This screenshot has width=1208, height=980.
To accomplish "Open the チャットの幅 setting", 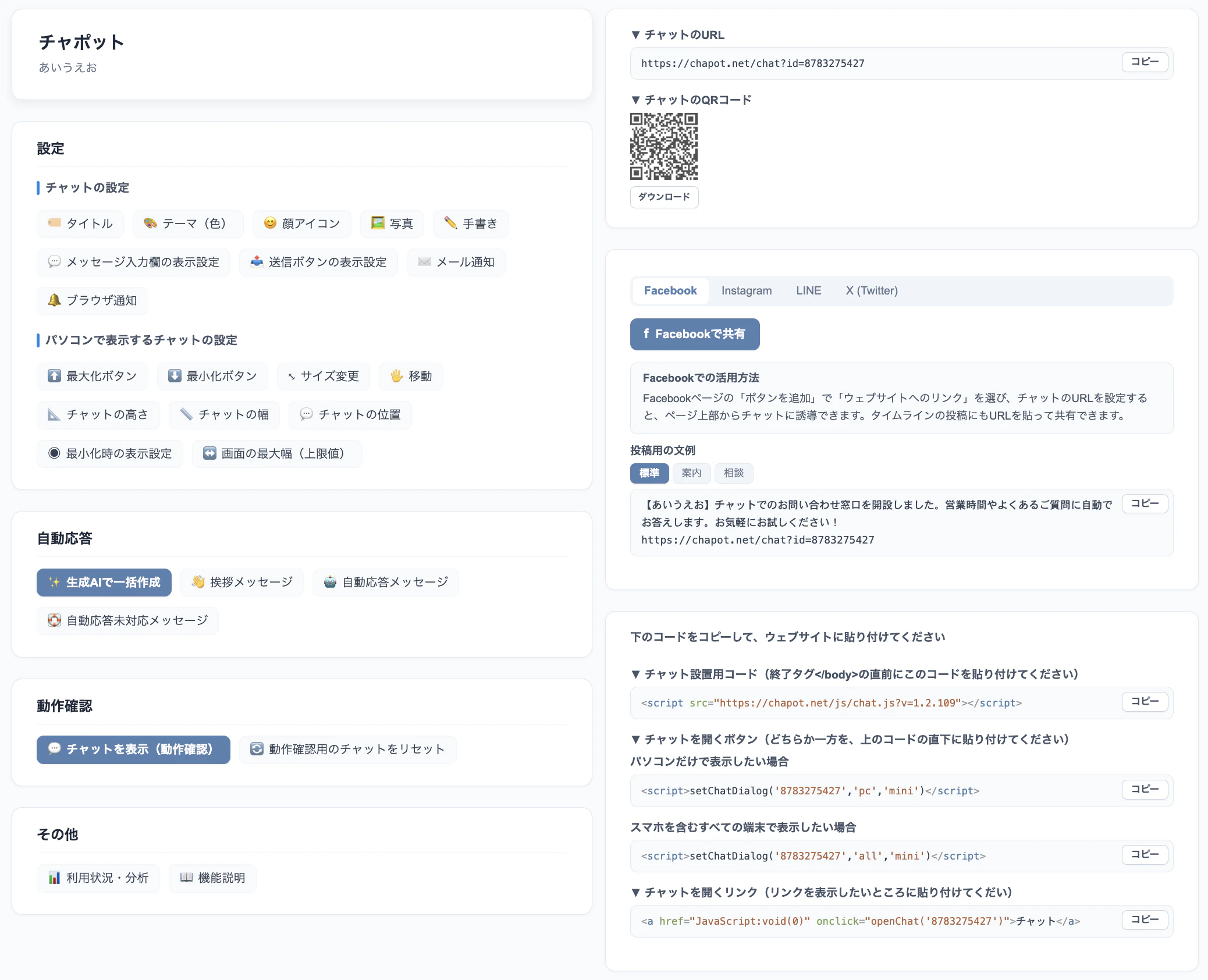I will (x=224, y=414).
